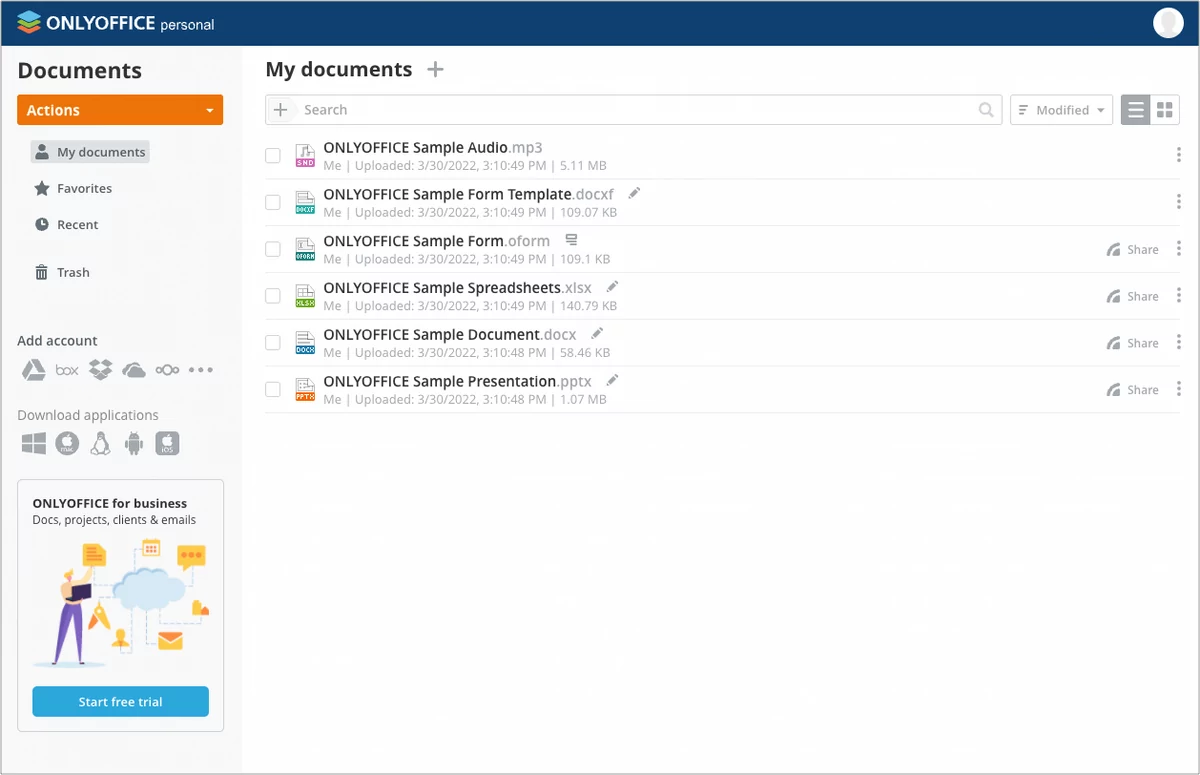Download the Linux desktop application
Image resolution: width=1200 pixels, height=775 pixels.
point(100,443)
